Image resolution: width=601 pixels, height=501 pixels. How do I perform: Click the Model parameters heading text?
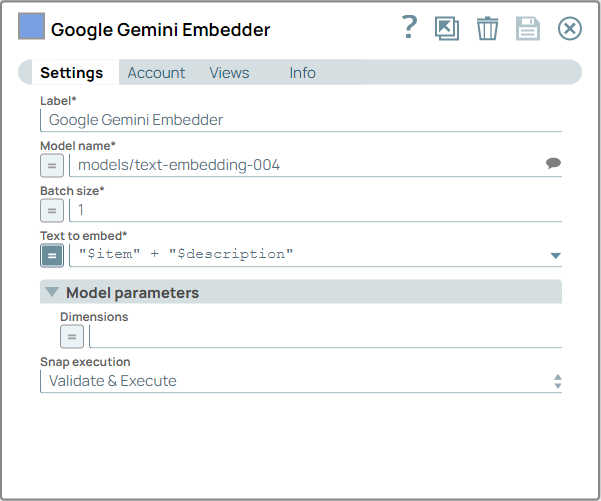(132, 292)
